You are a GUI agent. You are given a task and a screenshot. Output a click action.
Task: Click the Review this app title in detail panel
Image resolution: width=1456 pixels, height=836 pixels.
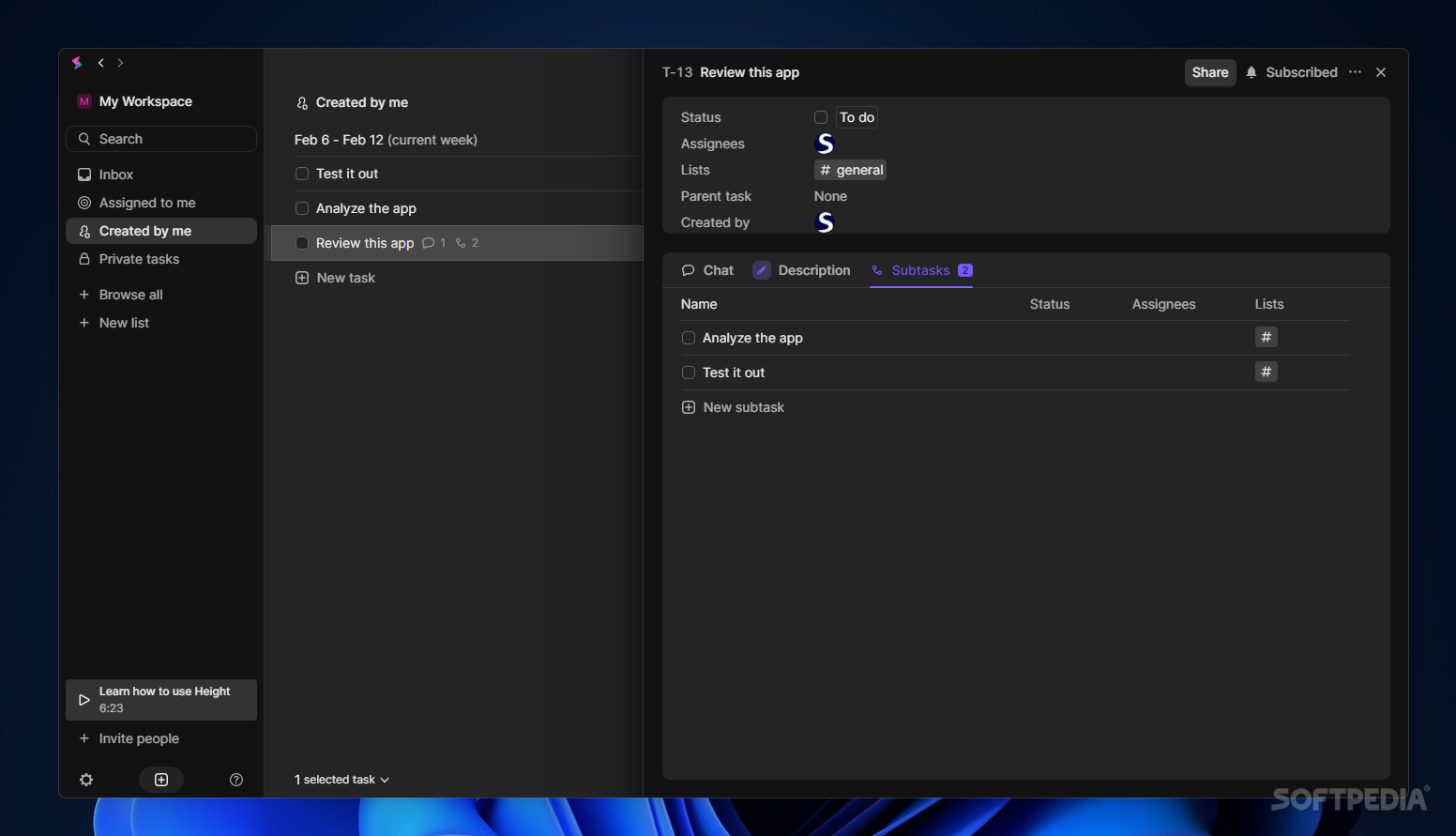pyautogui.click(x=750, y=72)
